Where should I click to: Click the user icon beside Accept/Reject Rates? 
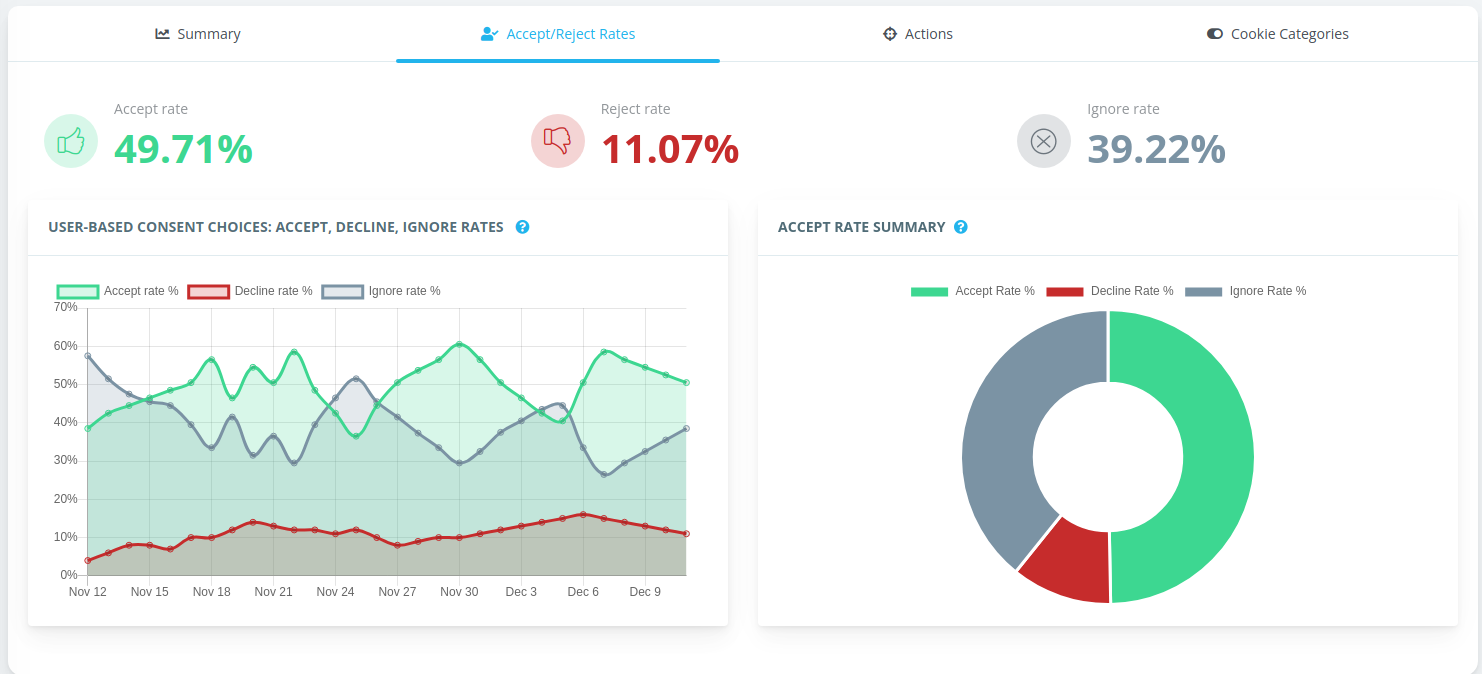488,33
